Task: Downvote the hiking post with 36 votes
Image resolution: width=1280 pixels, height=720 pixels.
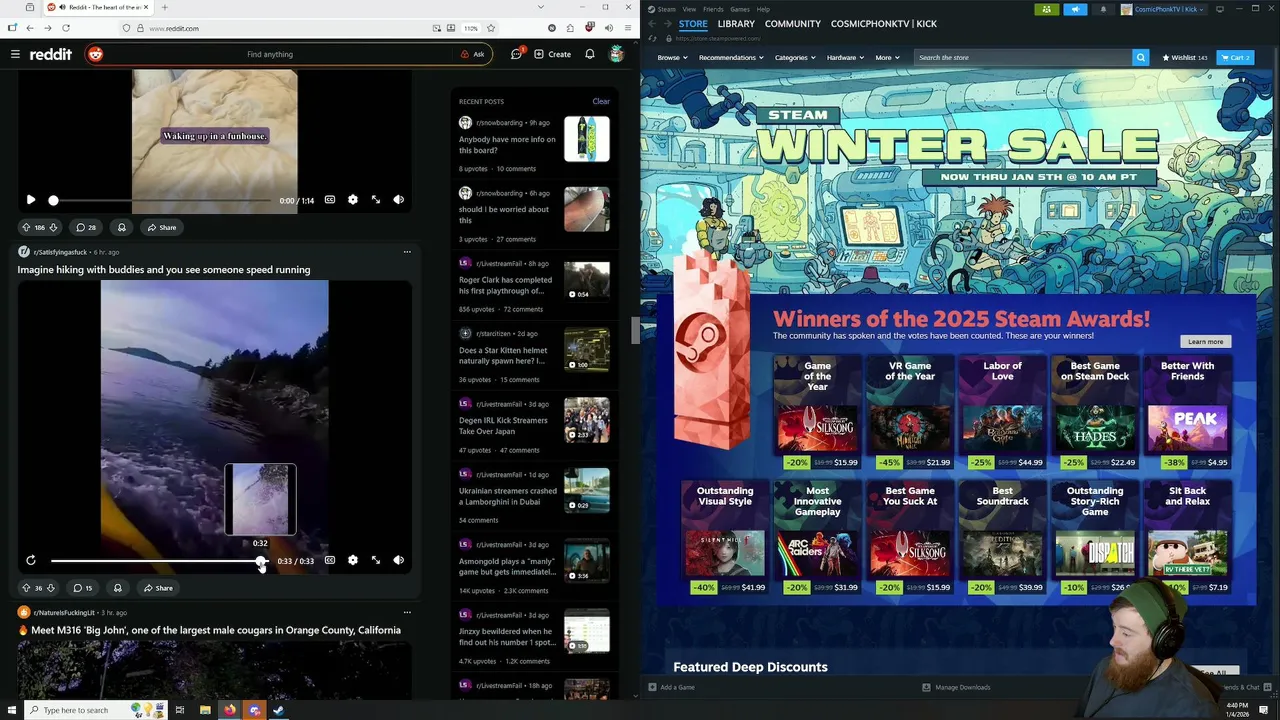Action: pyautogui.click(x=51, y=588)
